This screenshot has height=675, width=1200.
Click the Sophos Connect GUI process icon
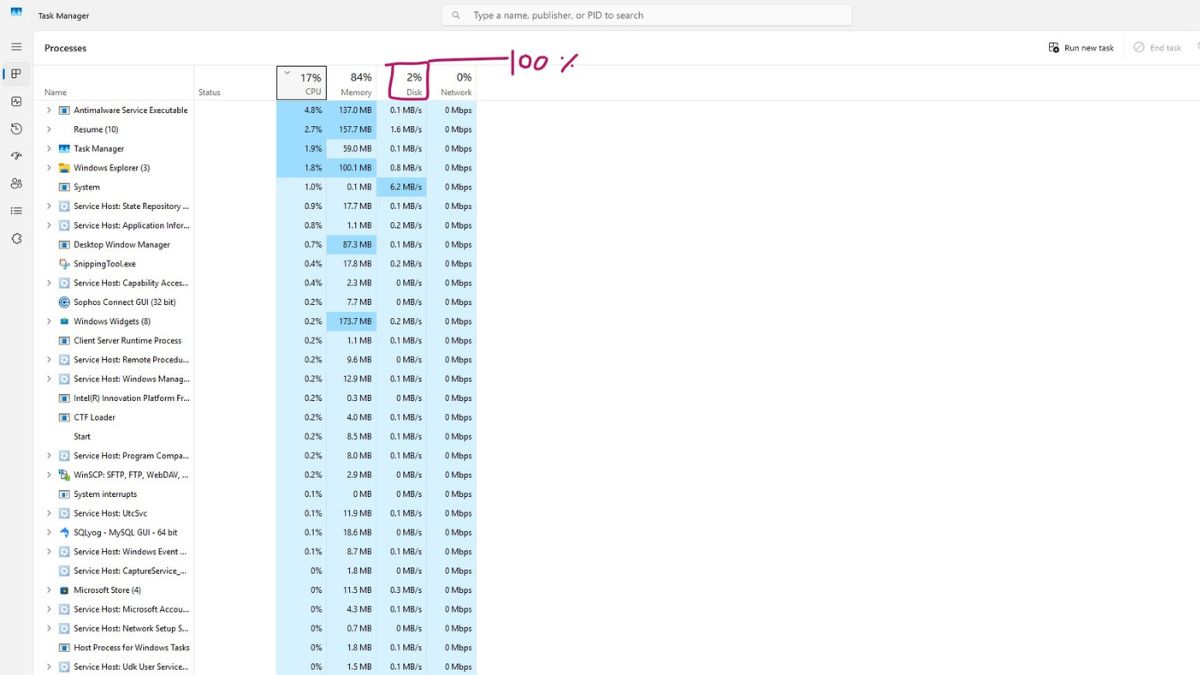click(63, 302)
